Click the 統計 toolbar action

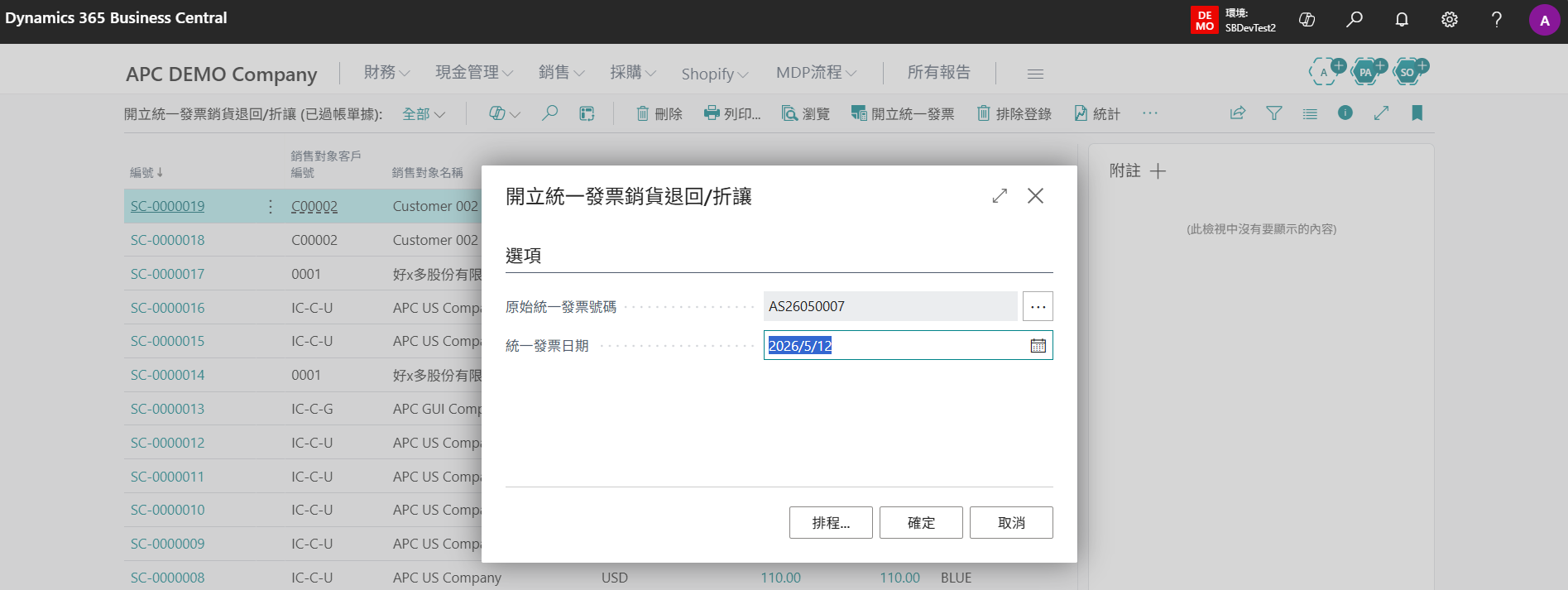click(1097, 113)
